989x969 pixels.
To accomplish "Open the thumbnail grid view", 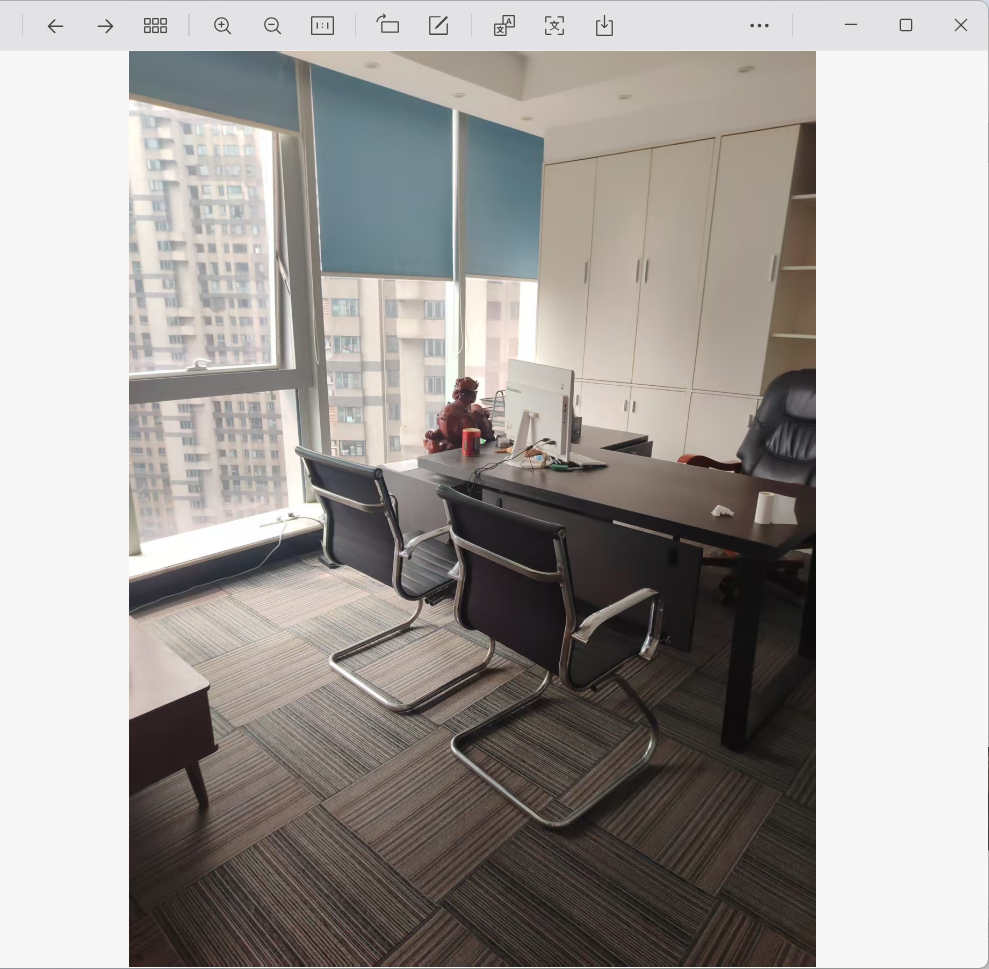I will [155, 26].
